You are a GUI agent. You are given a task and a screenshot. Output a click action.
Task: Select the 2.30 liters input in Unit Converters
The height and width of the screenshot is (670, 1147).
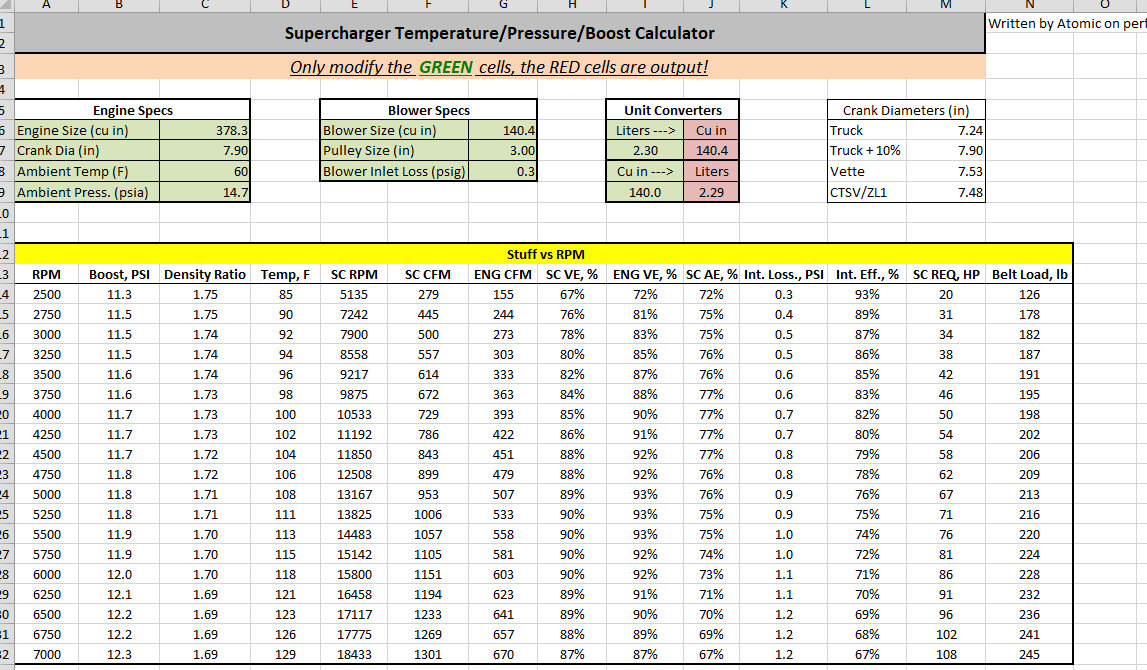(x=645, y=151)
